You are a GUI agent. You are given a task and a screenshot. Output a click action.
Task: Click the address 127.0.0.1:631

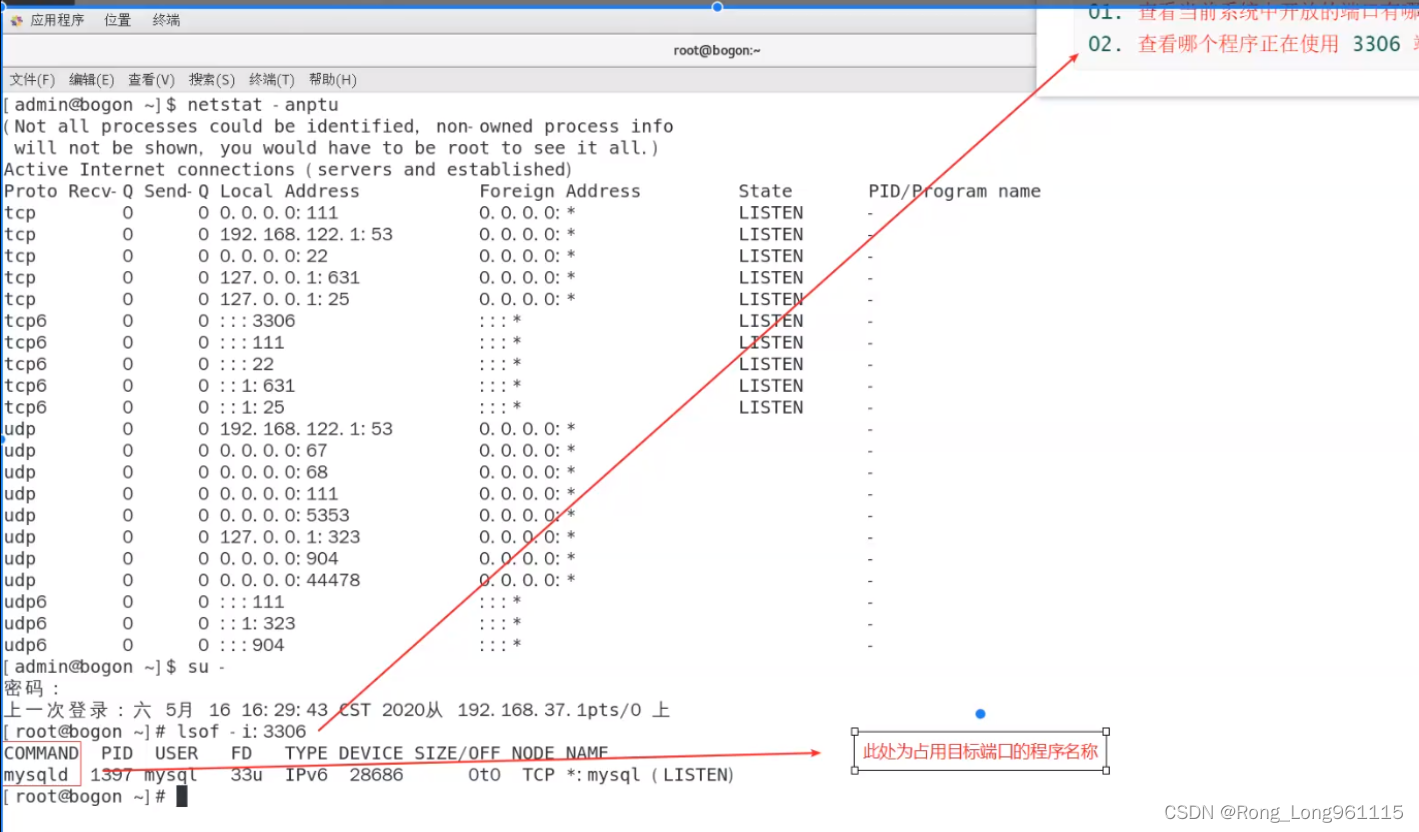(290, 278)
